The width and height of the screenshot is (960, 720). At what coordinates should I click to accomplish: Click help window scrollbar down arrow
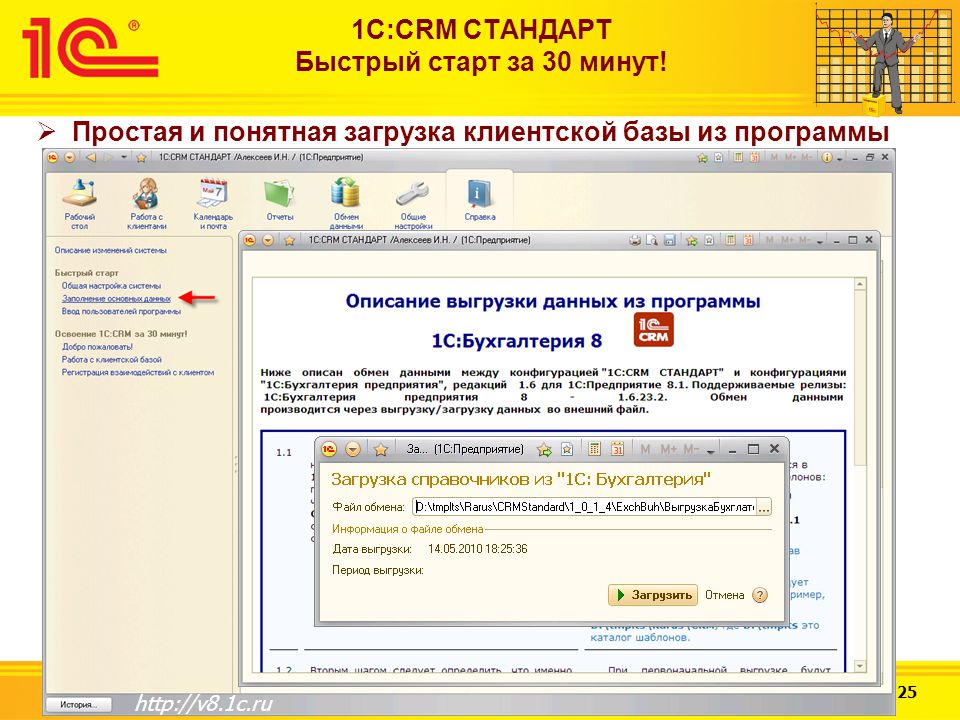pyautogui.click(x=860, y=666)
